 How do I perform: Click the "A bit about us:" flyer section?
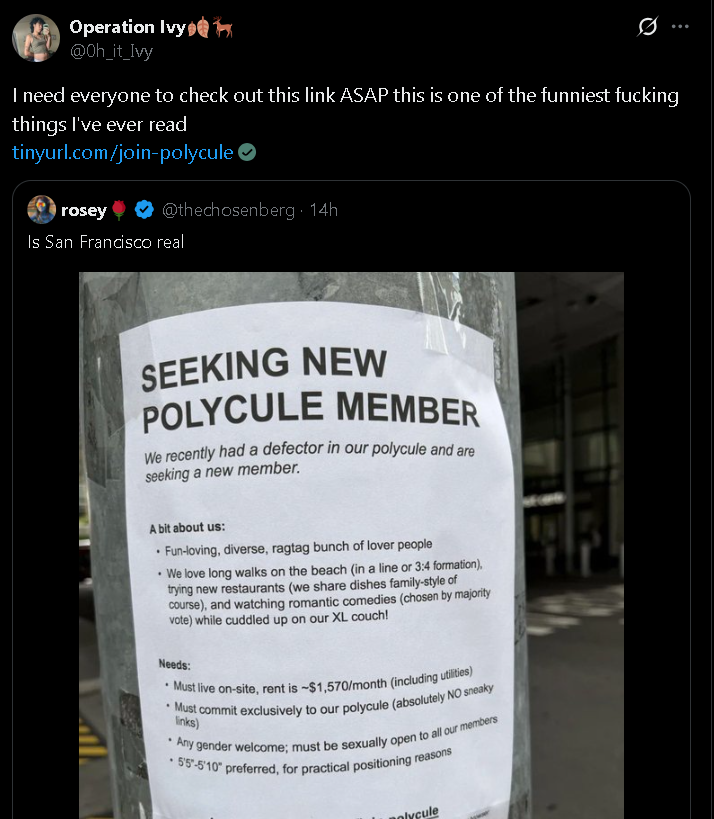coord(189,527)
